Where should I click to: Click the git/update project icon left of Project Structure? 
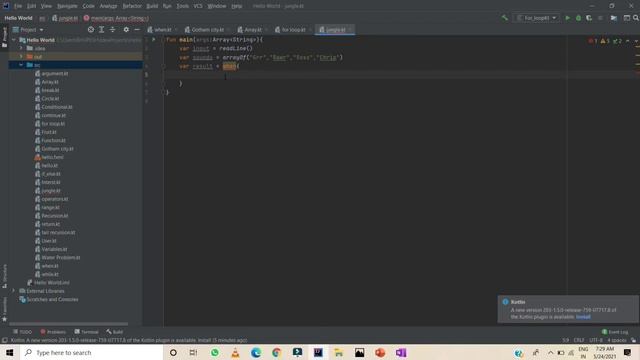[614, 18]
